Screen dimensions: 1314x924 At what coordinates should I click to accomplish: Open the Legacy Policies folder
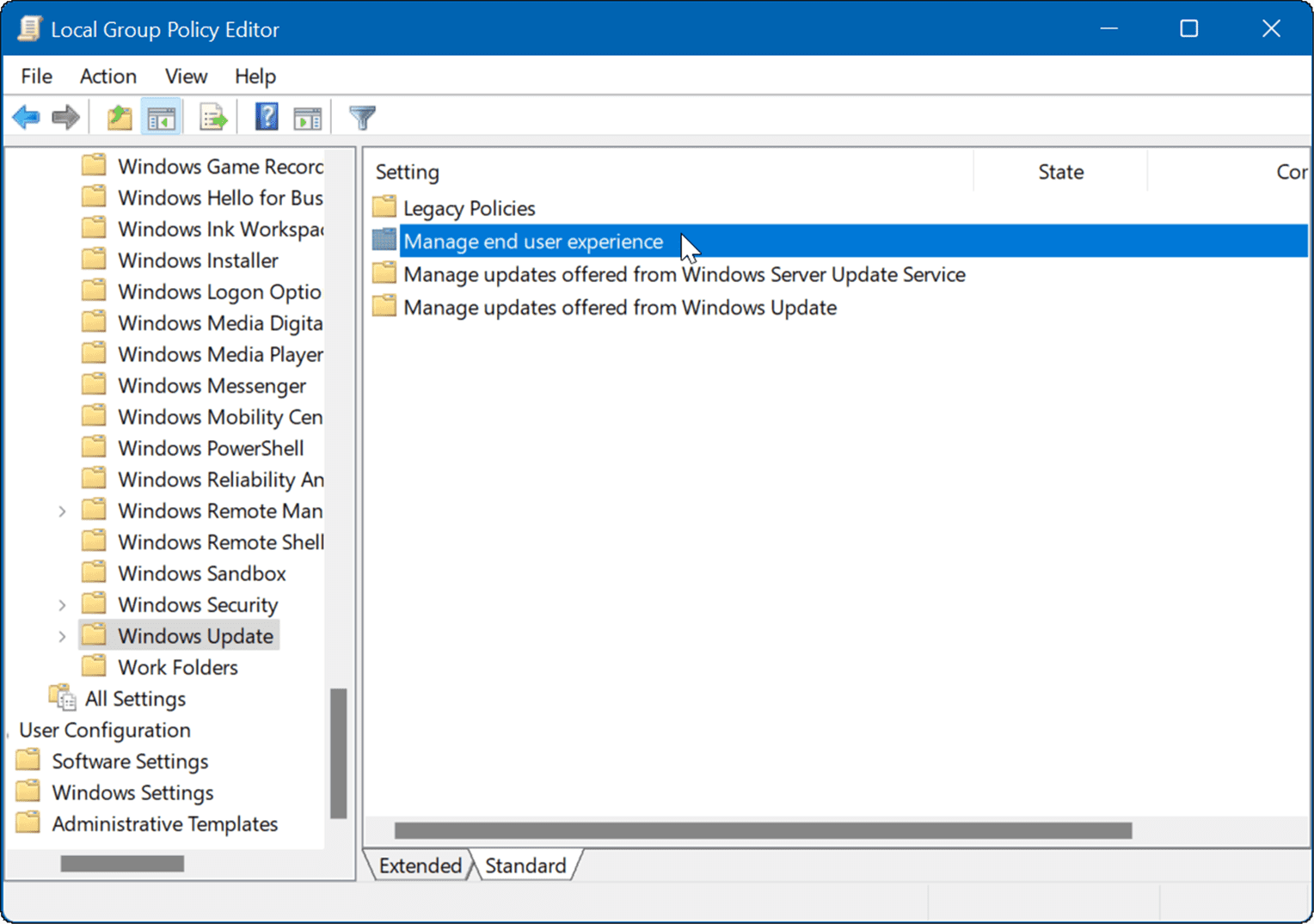(x=469, y=207)
